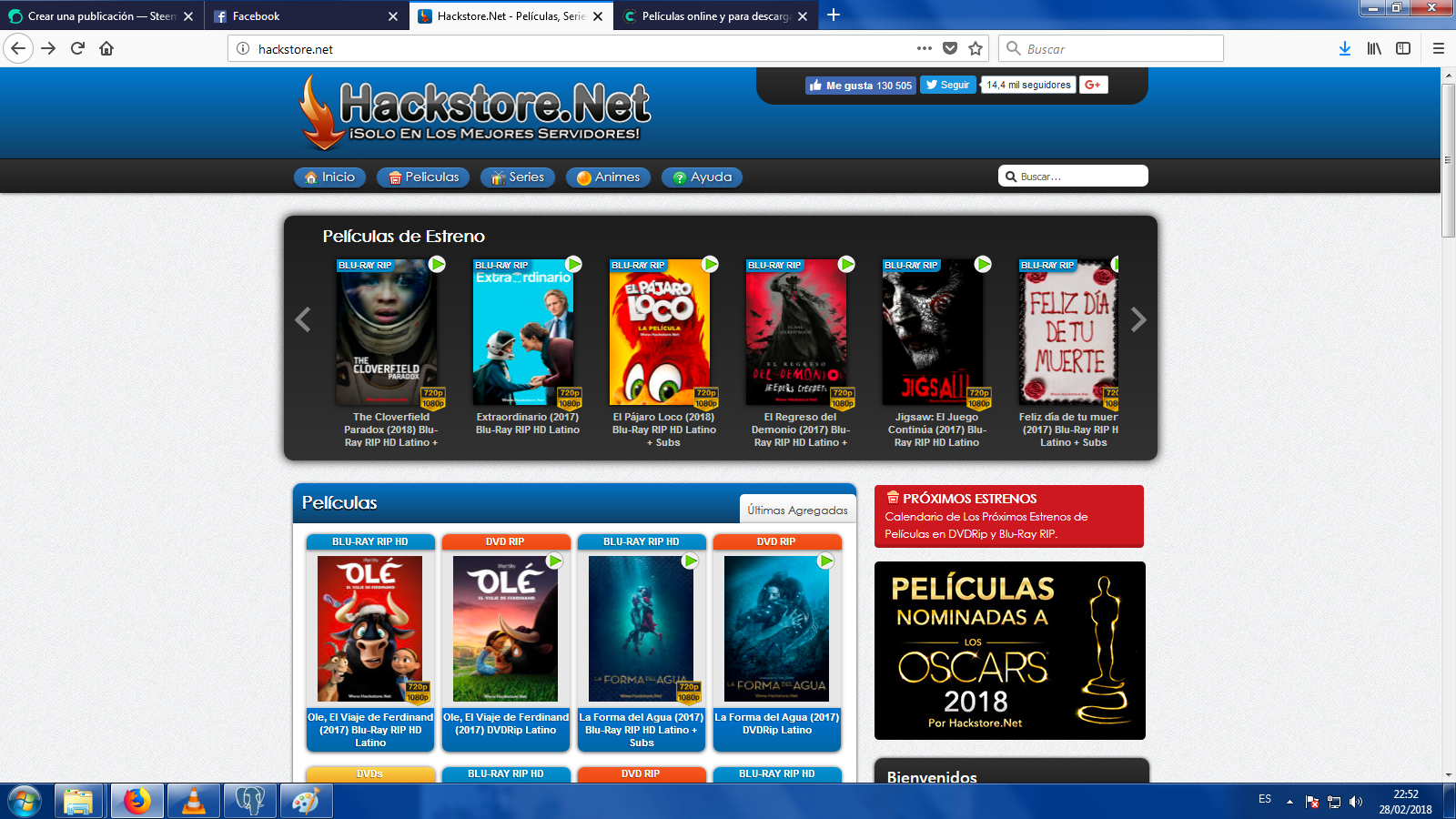The image size is (1456, 819).
Task: Show hidden system tray icons arrow
Action: click(1289, 802)
